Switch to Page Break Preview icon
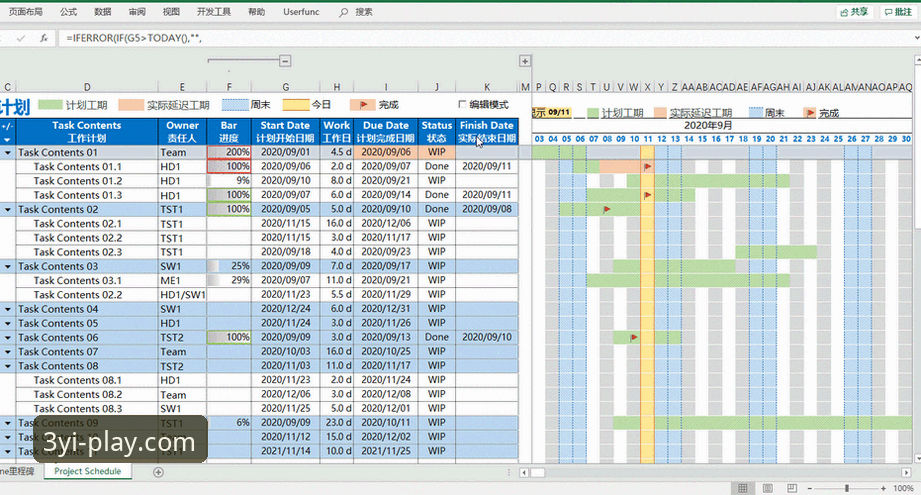This screenshot has height=495, width=921. pyautogui.click(x=792, y=488)
